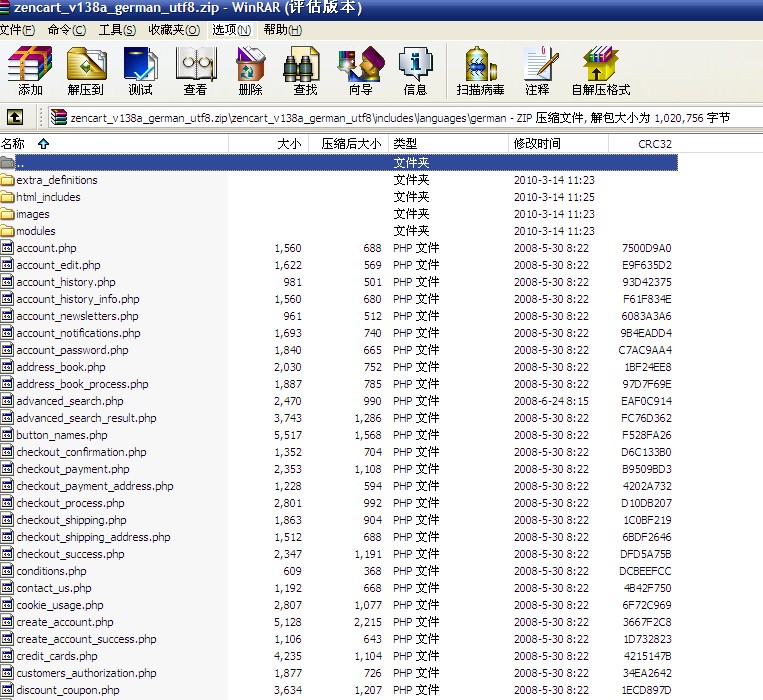Select checkout_shipping_address.php file
This screenshot has width=763, height=700.
tap(93, 537)
